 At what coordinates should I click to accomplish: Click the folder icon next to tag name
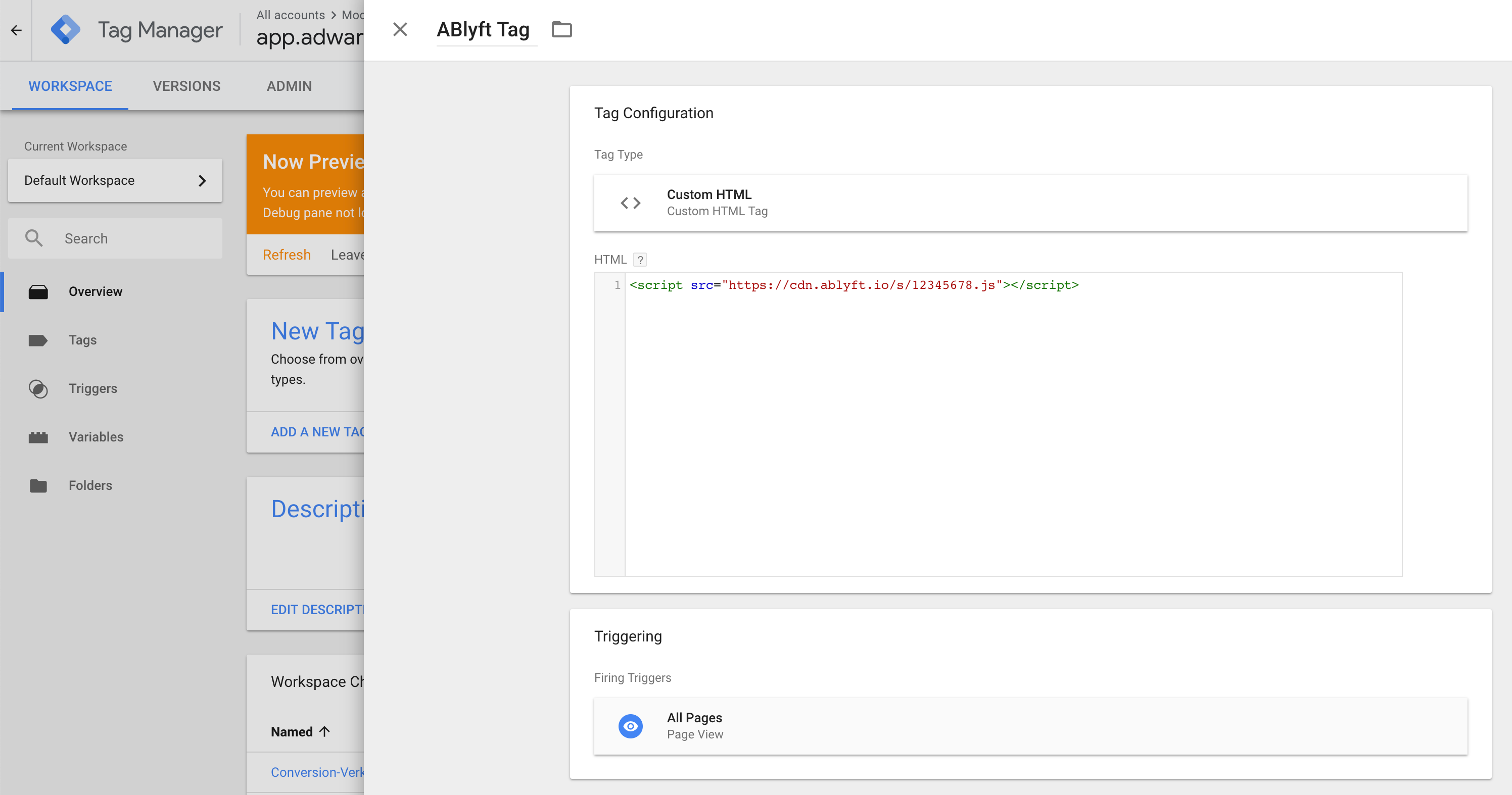click(x=561, y=29)
